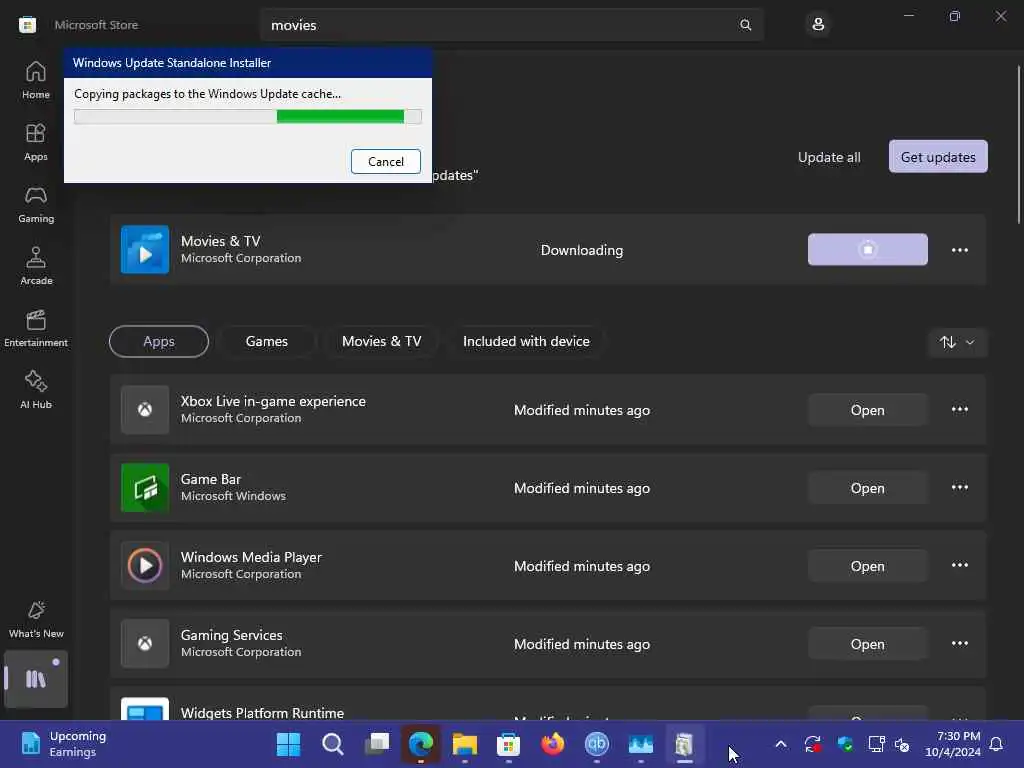Click Update all

click(829, 157)
